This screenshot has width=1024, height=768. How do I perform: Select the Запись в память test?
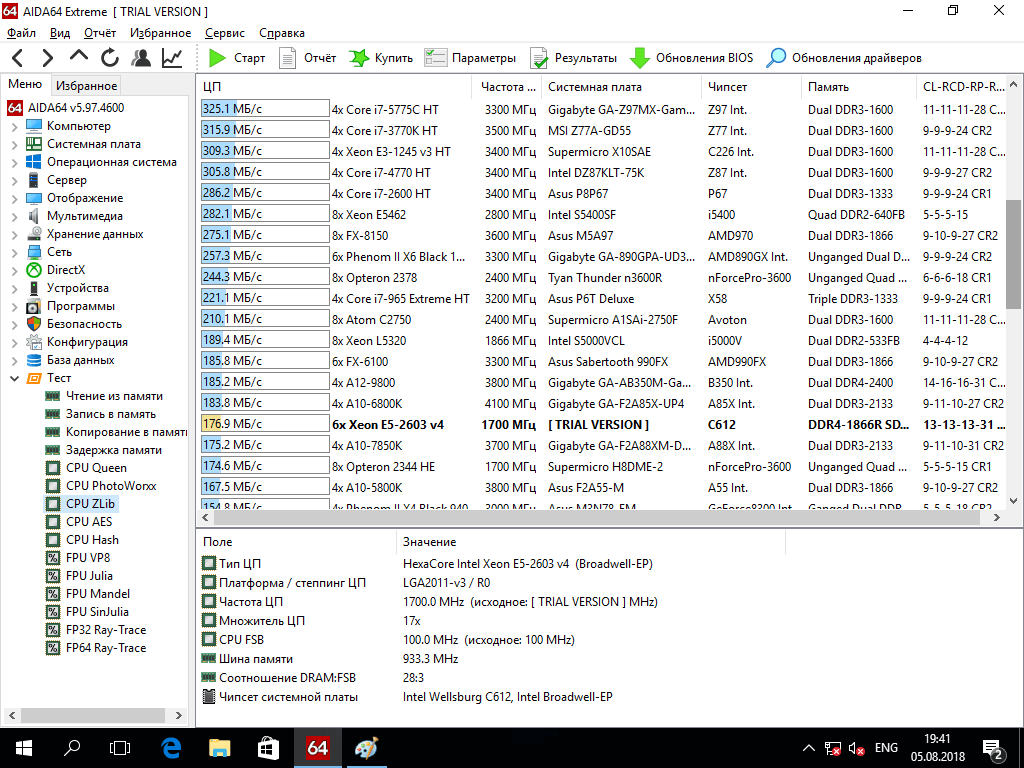pyautogui.click(x=101, y=414)
